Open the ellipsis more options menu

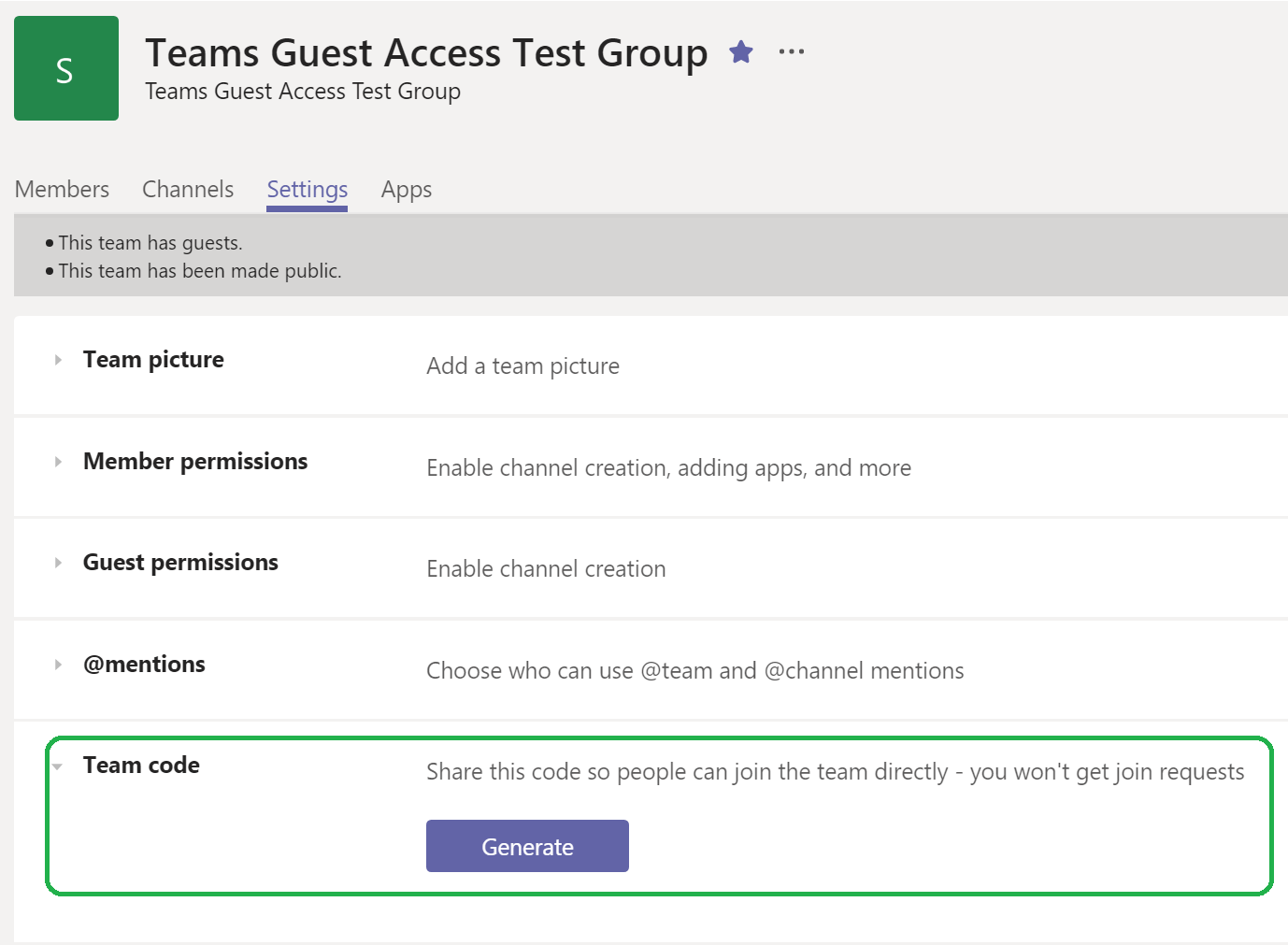tap(791, 50)
